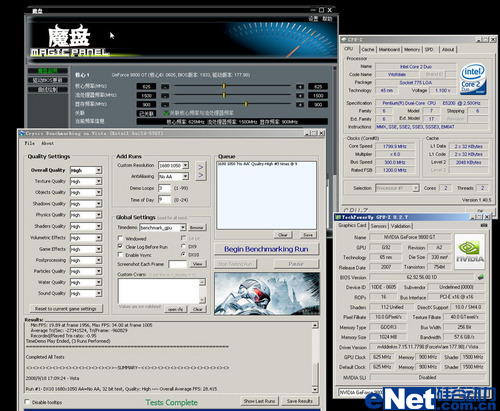
Task: Click memory frequency slider handle in Magic Panel
Action: [246, 104]
